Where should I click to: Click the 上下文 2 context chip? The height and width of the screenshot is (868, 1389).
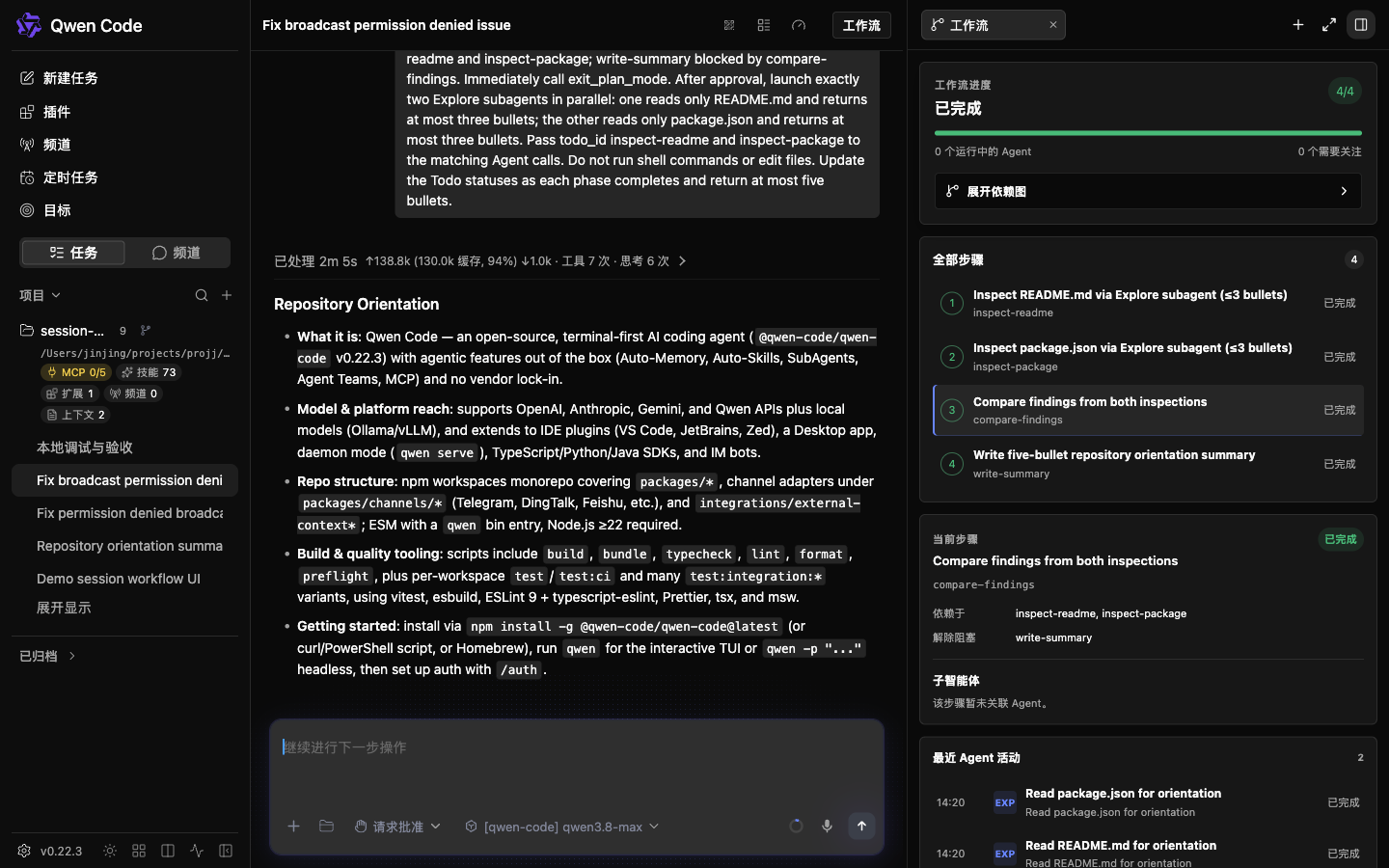[x=75, y=415]
